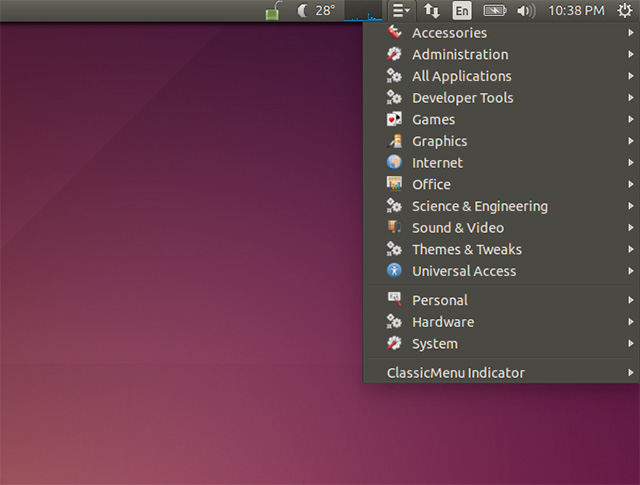Click the 10:38 PM clock
The width and height of the screenshot is (640, 485).
577,11
